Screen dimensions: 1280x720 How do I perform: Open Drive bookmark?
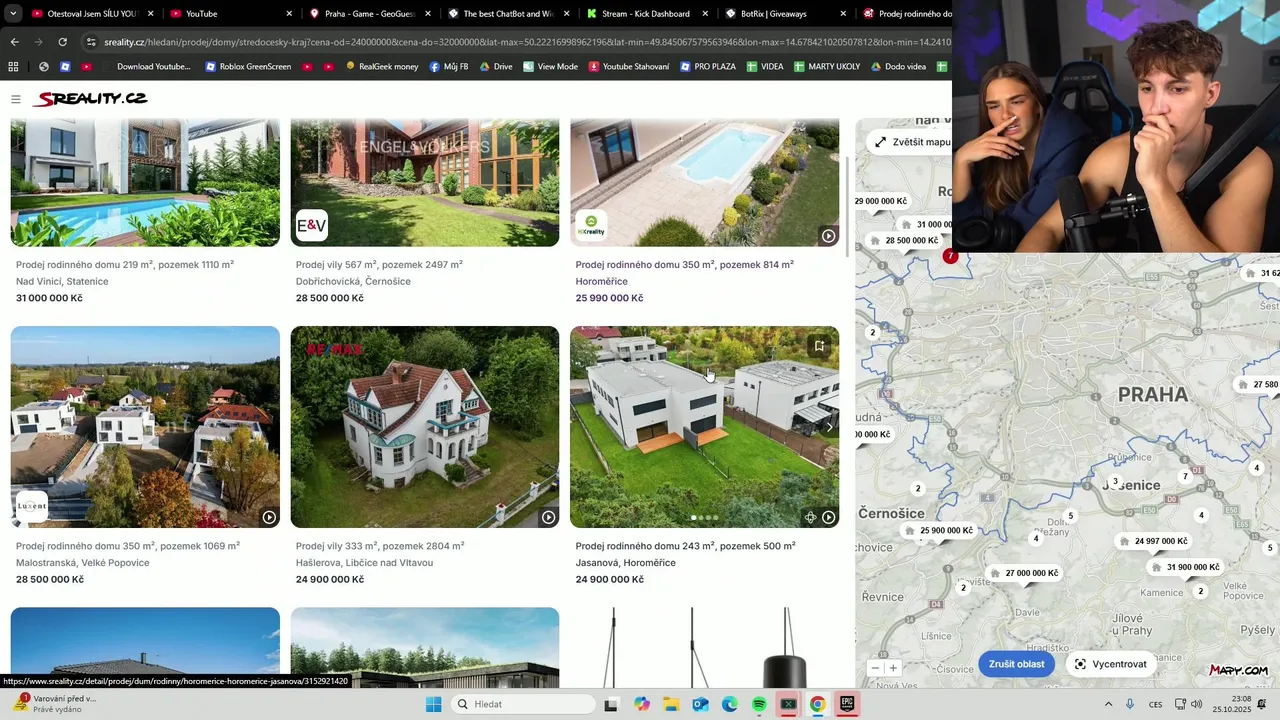pos(496,67)
